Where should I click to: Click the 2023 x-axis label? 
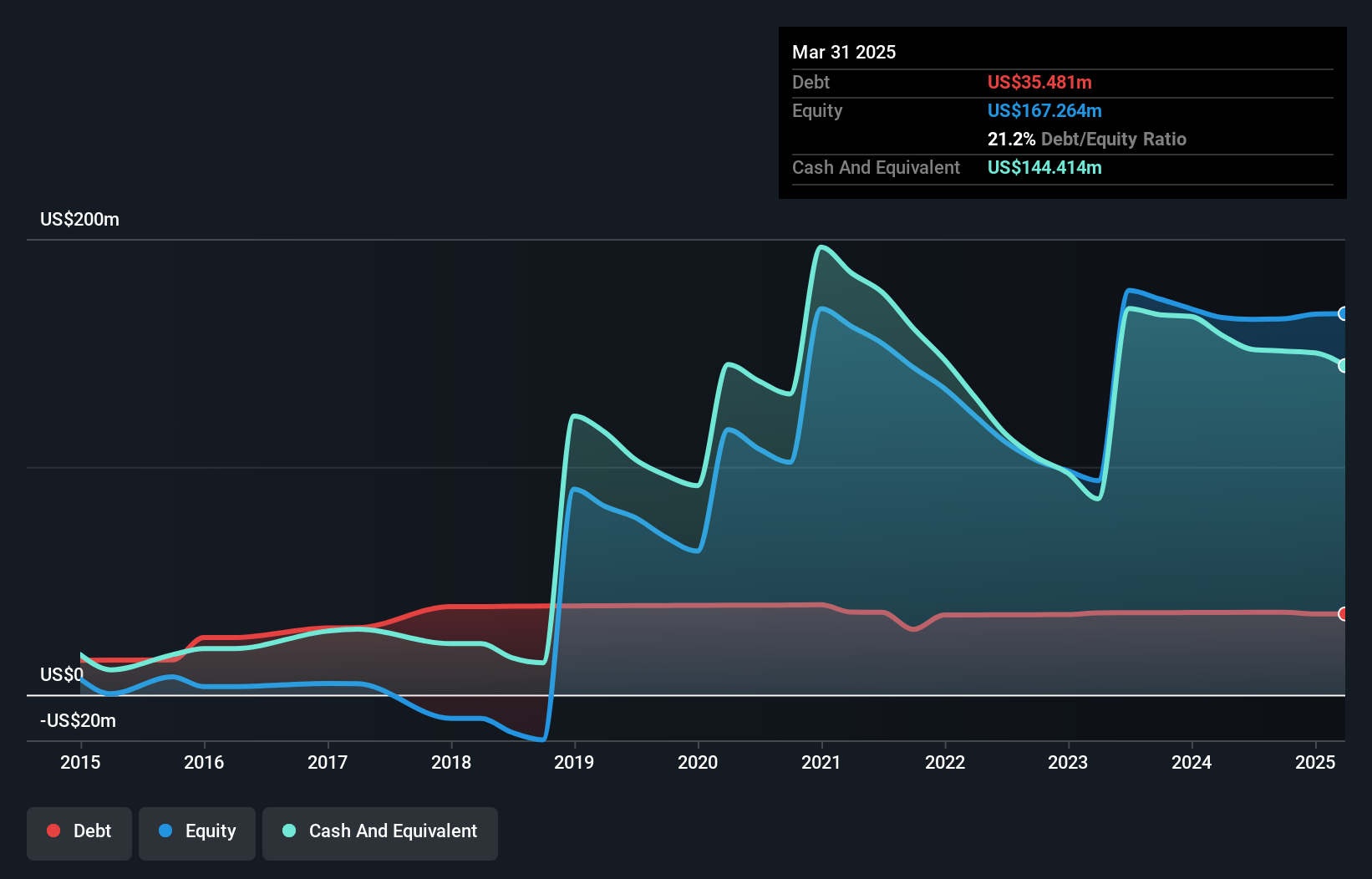pyautogui.click(x=1068, y=762)
